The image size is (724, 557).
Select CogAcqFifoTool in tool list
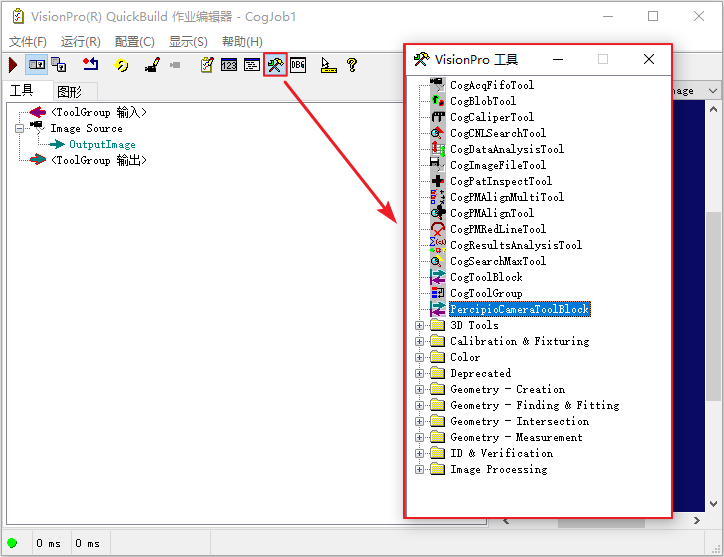point(492,85)
